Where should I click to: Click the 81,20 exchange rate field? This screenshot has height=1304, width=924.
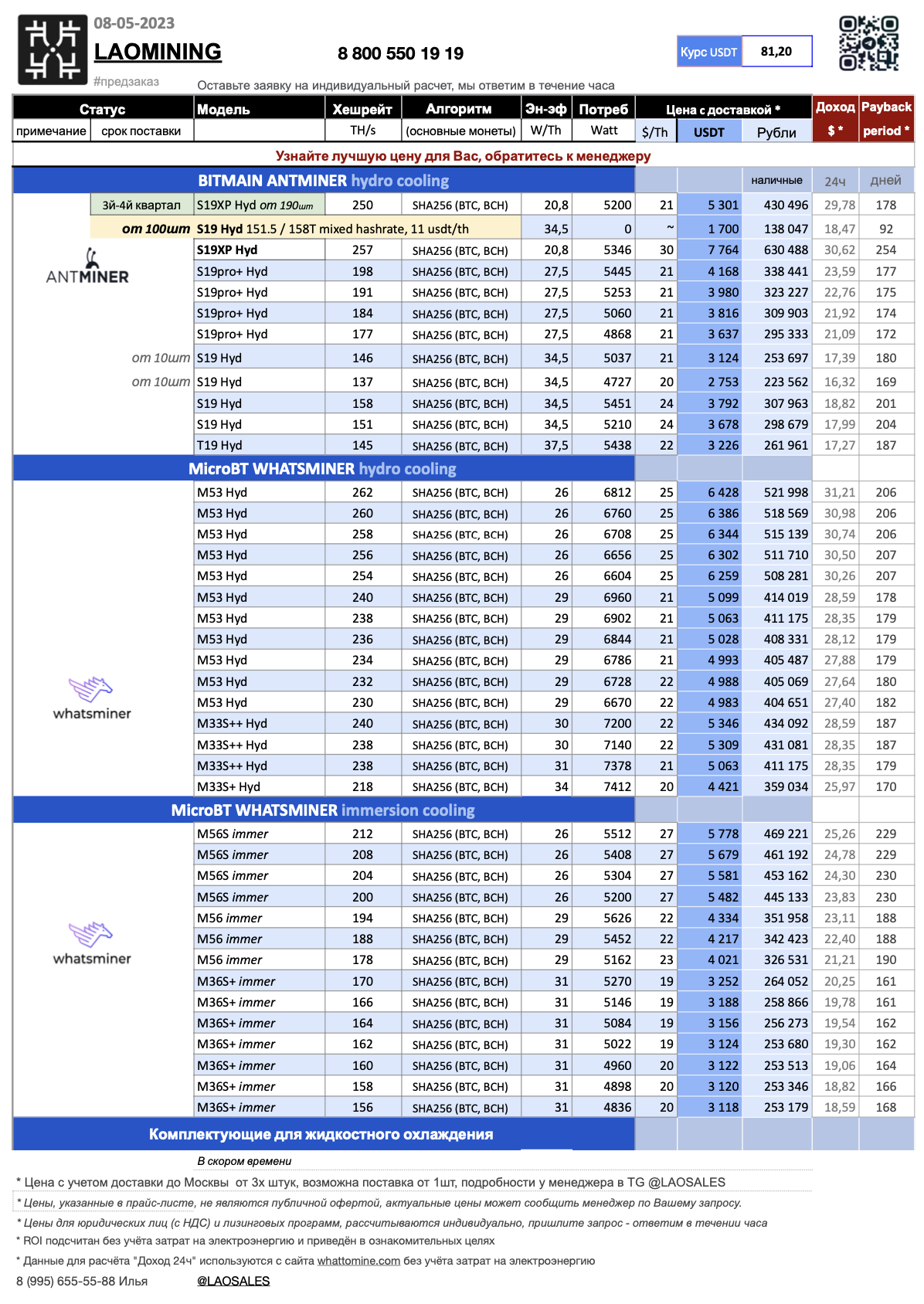pyautogui.click(x=776, y=52)
